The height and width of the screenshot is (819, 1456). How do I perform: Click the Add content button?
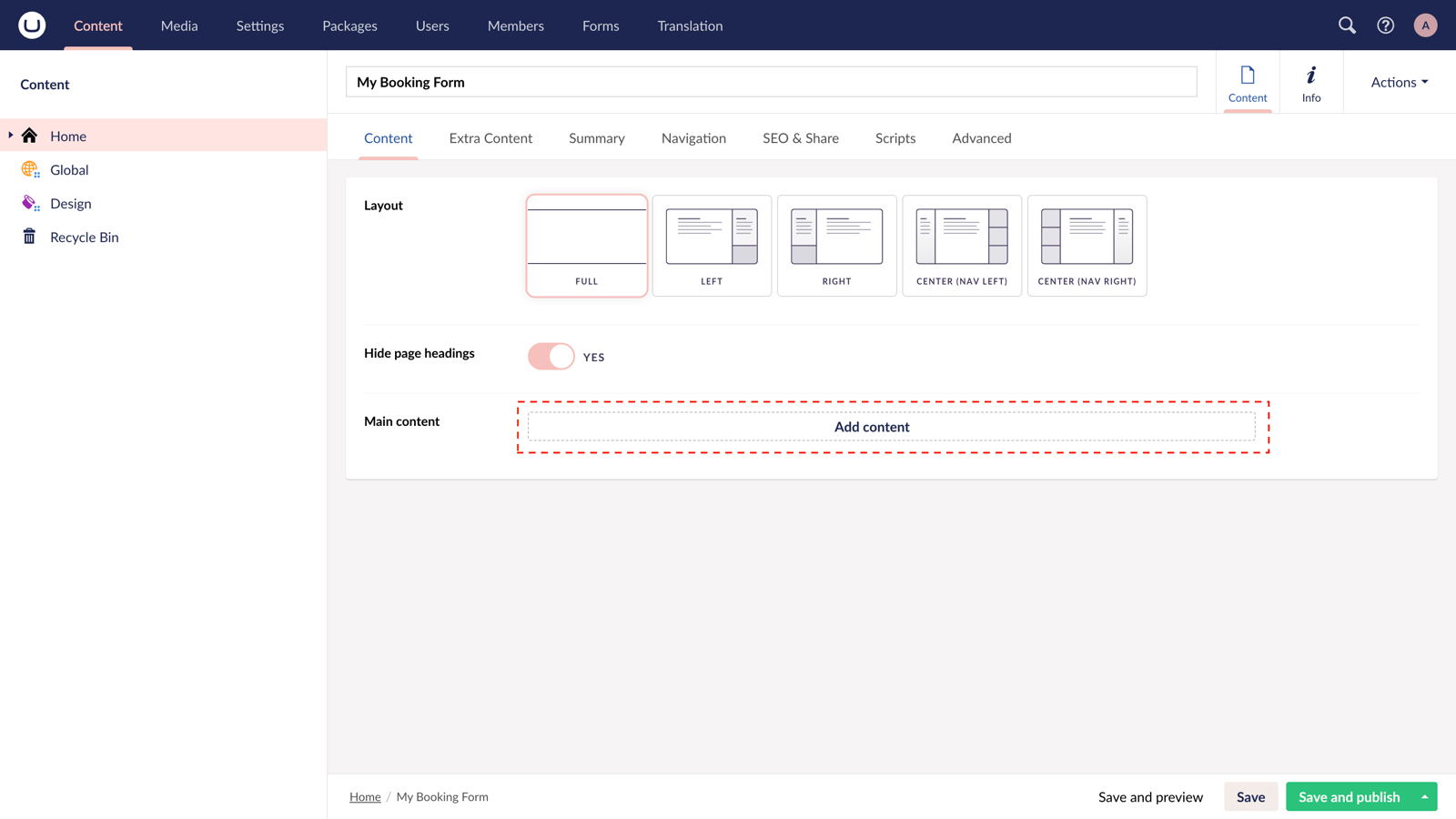click(872, 426)
